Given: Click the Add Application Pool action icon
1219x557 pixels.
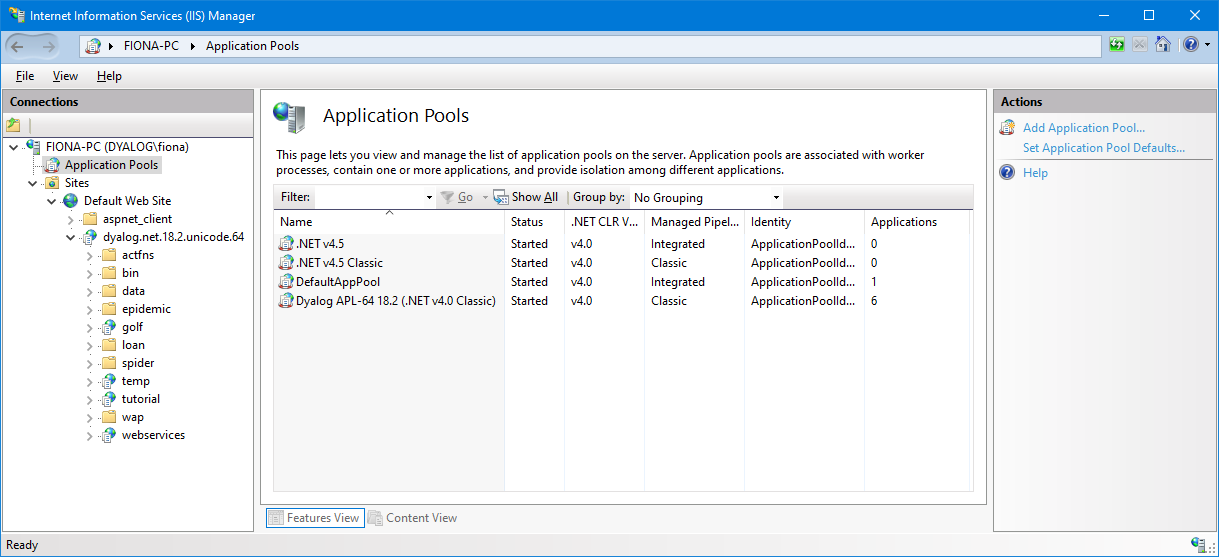Looking at the screenshot, I should (x=1008, y=128).
